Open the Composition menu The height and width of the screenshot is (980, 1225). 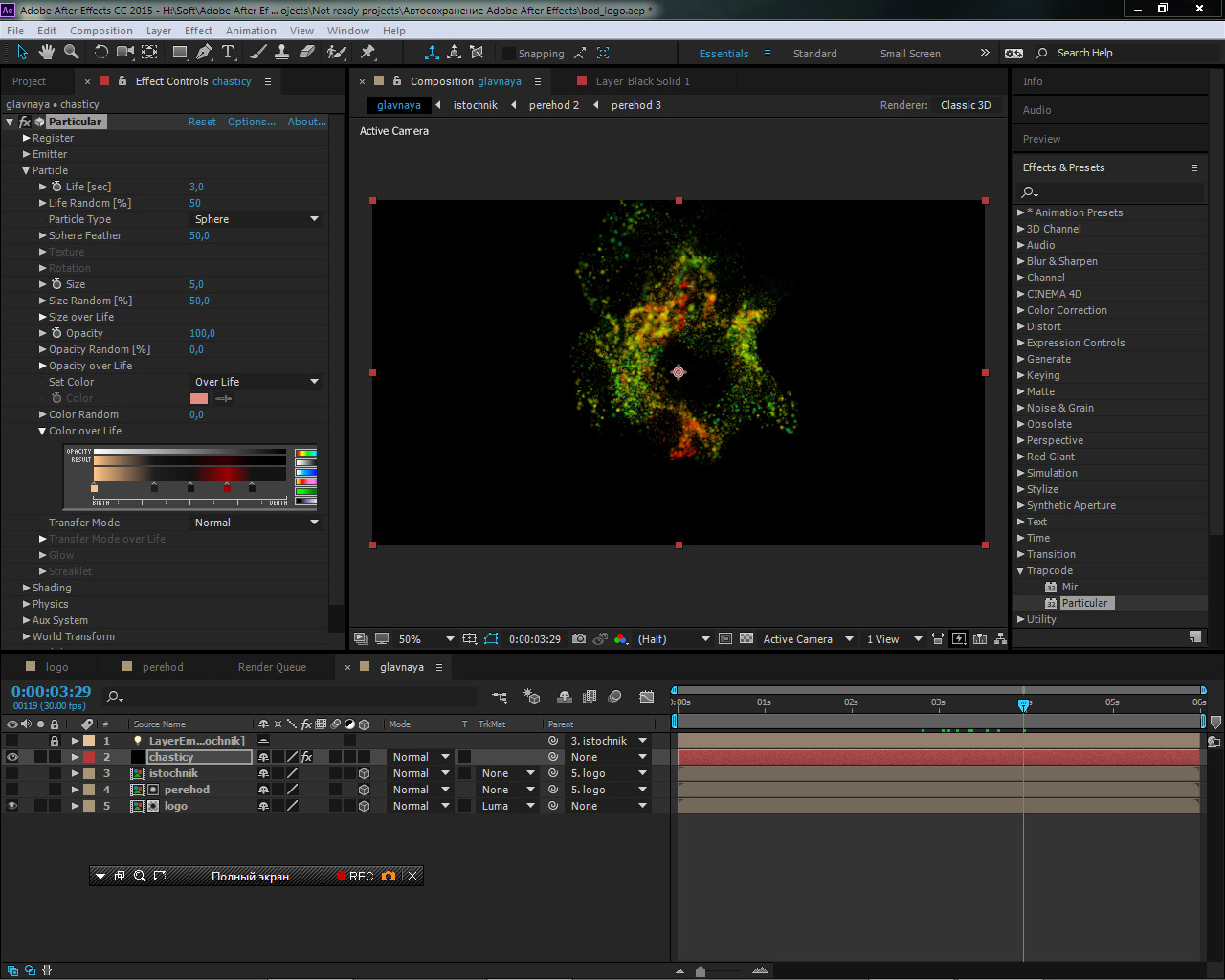click(x=101, y=31)
